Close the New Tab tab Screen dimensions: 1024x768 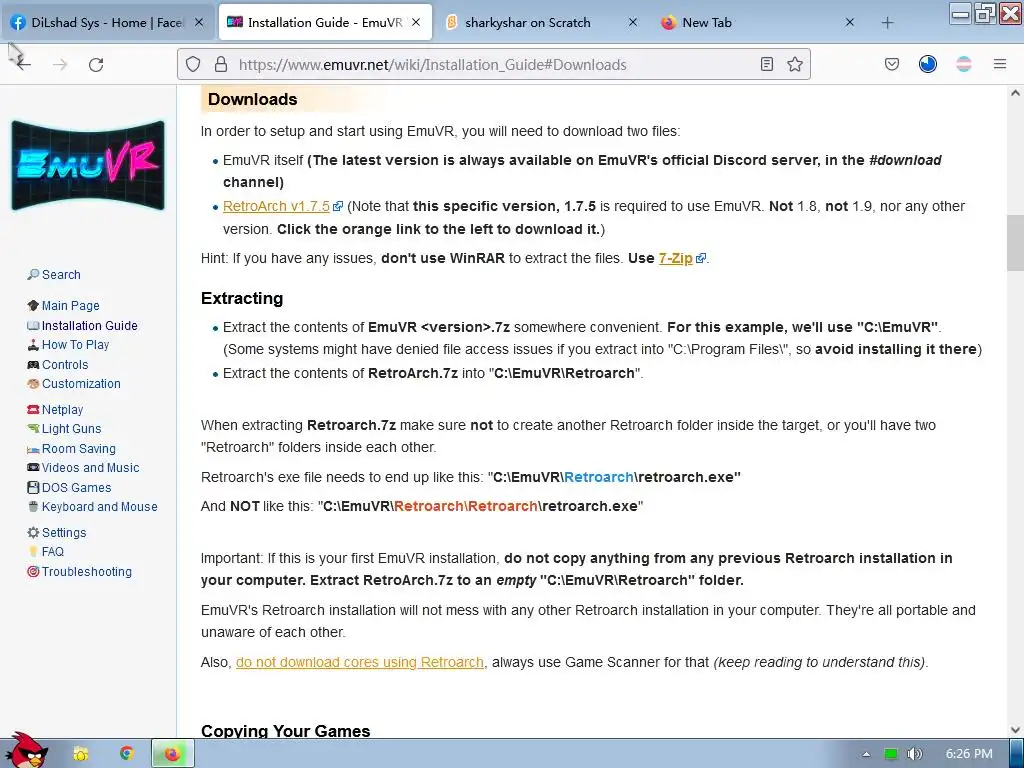[849, 22]
